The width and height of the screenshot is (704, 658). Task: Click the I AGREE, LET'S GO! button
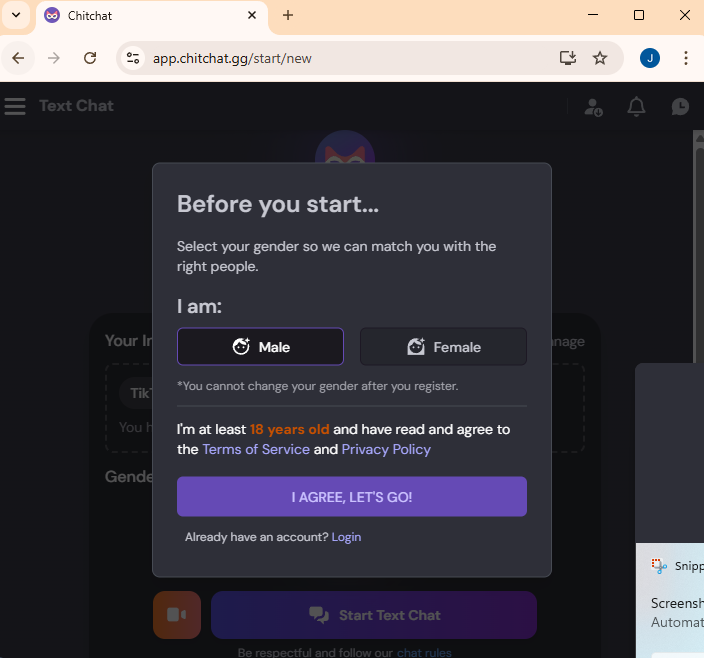pyautogui.click(x=352, y=496)
